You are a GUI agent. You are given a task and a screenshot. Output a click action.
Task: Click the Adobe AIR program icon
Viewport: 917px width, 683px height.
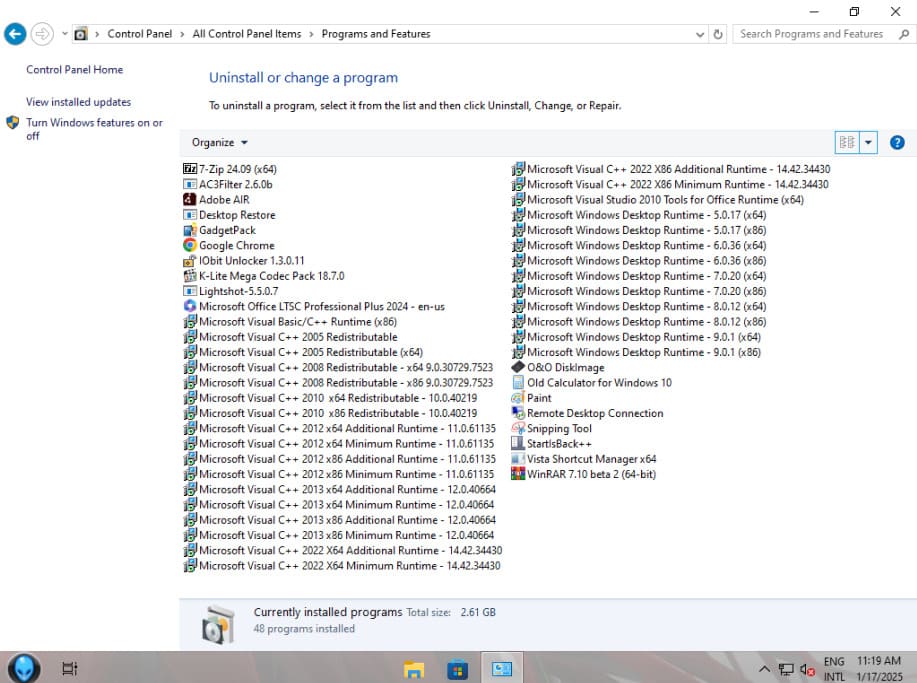coord(189,199)
